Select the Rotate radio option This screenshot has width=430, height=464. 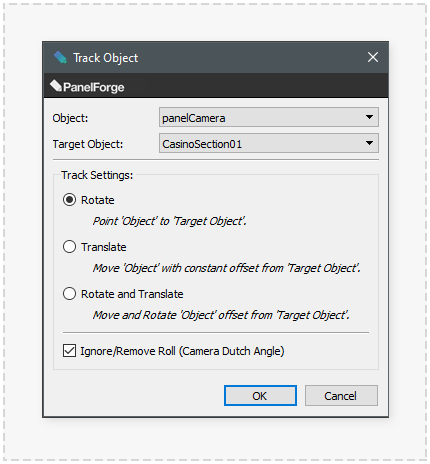point(69,200)
